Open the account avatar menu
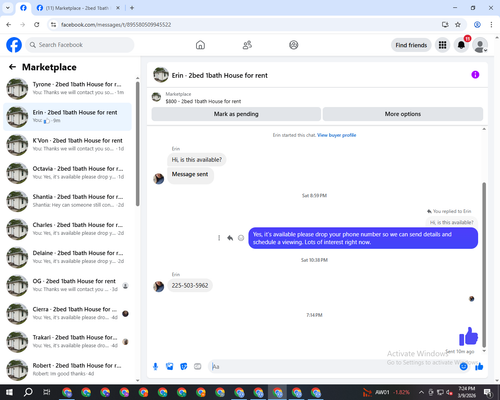Viewport: 500px width, 400px height. [x=480, y=45]
